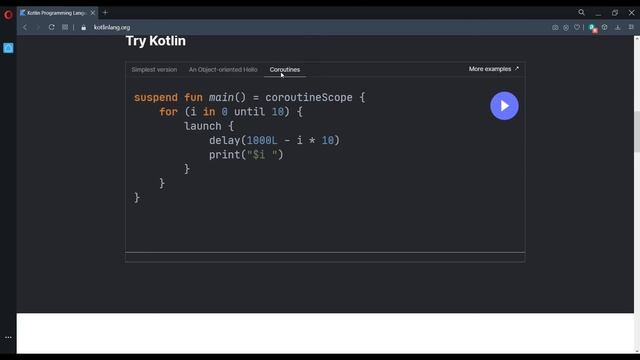
Task: Open the extensions cube icon
Action: pos(604,27)
